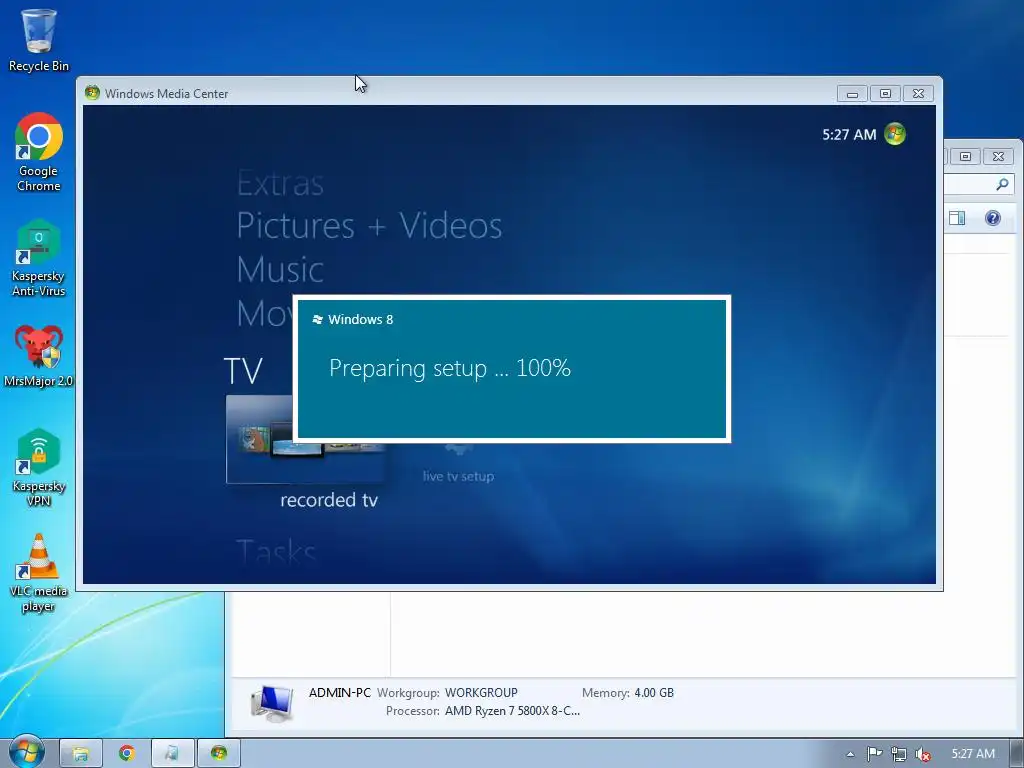Click the Windows Media Center taskbar button
Image resolution: width=1024 pixels, height=768 pixels.
click(219, 754)
